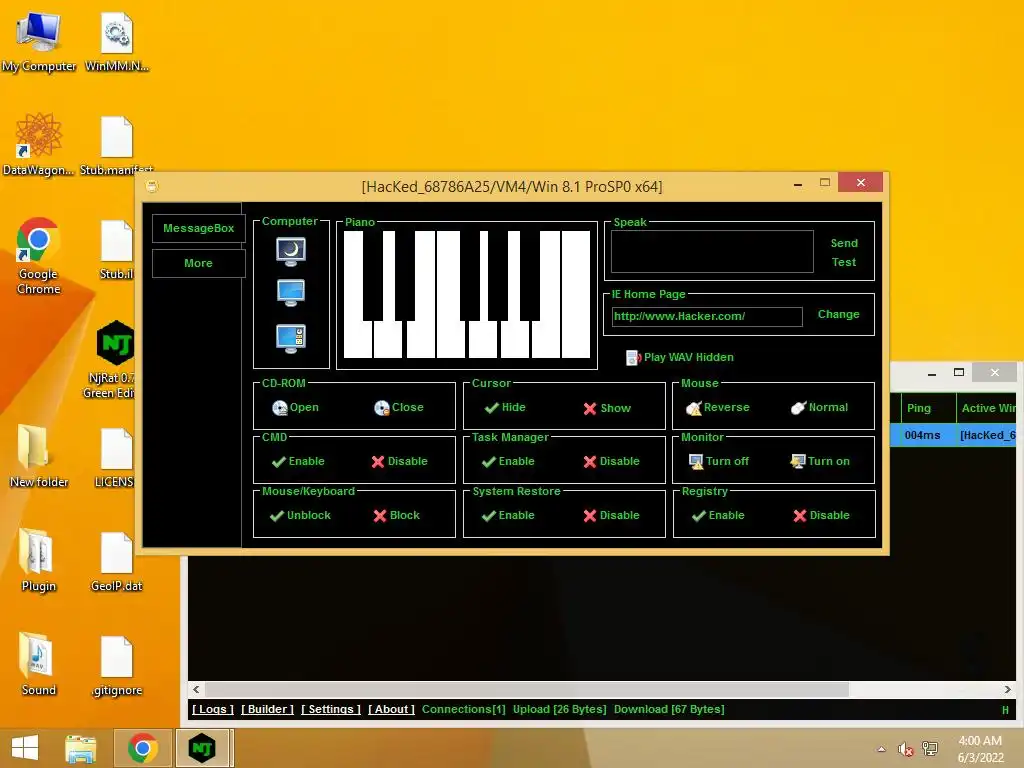Click the IE Home Page URL field

point(707,317)
